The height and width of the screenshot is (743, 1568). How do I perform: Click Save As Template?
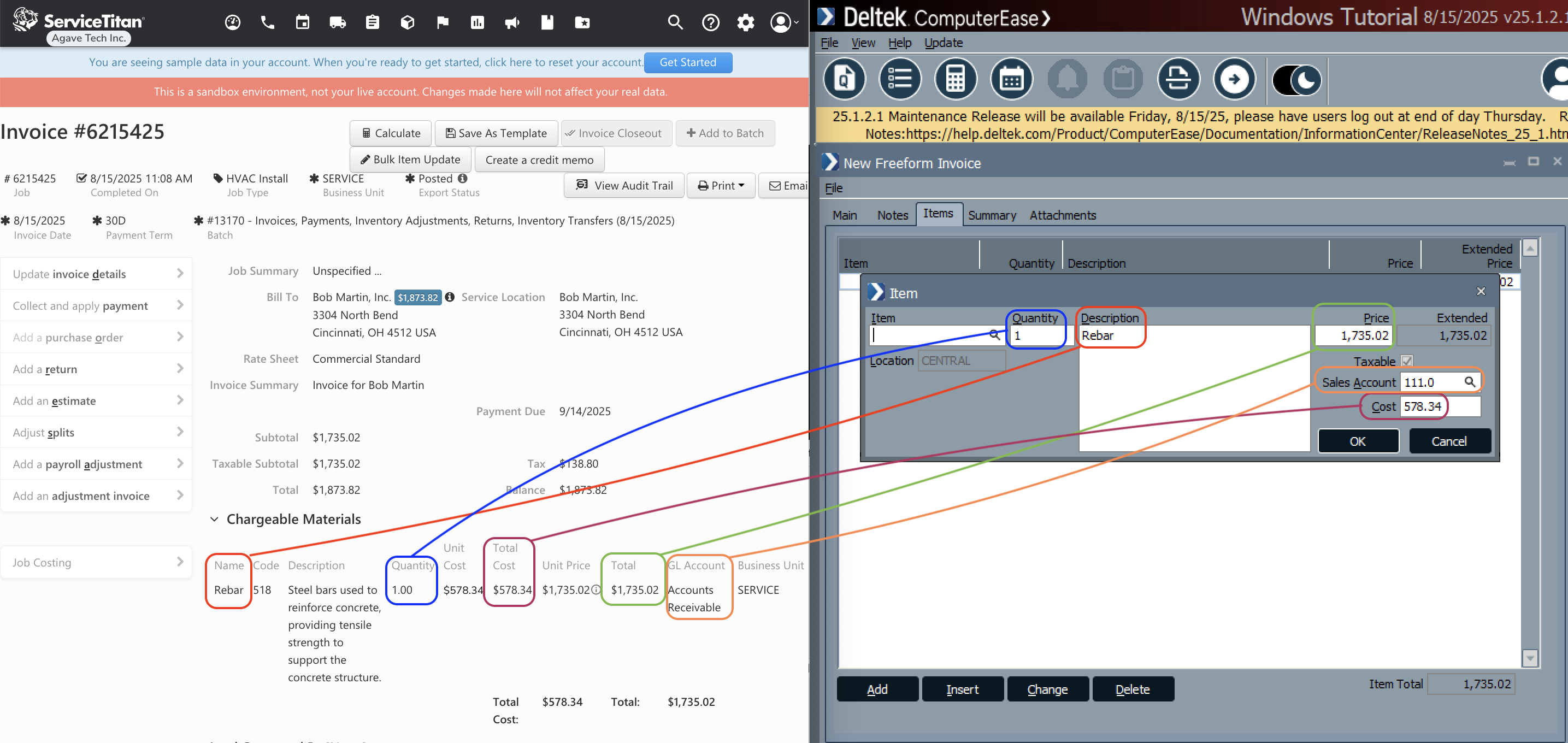(x=496, y=133)
